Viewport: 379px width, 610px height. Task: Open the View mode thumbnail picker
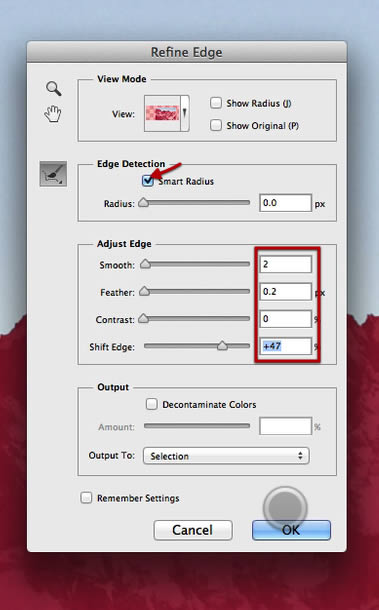[x=162, y=113]
